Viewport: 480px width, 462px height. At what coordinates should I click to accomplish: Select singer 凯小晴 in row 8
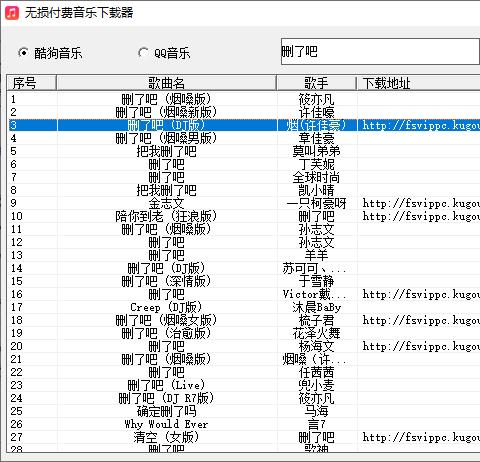pos(316,190)
